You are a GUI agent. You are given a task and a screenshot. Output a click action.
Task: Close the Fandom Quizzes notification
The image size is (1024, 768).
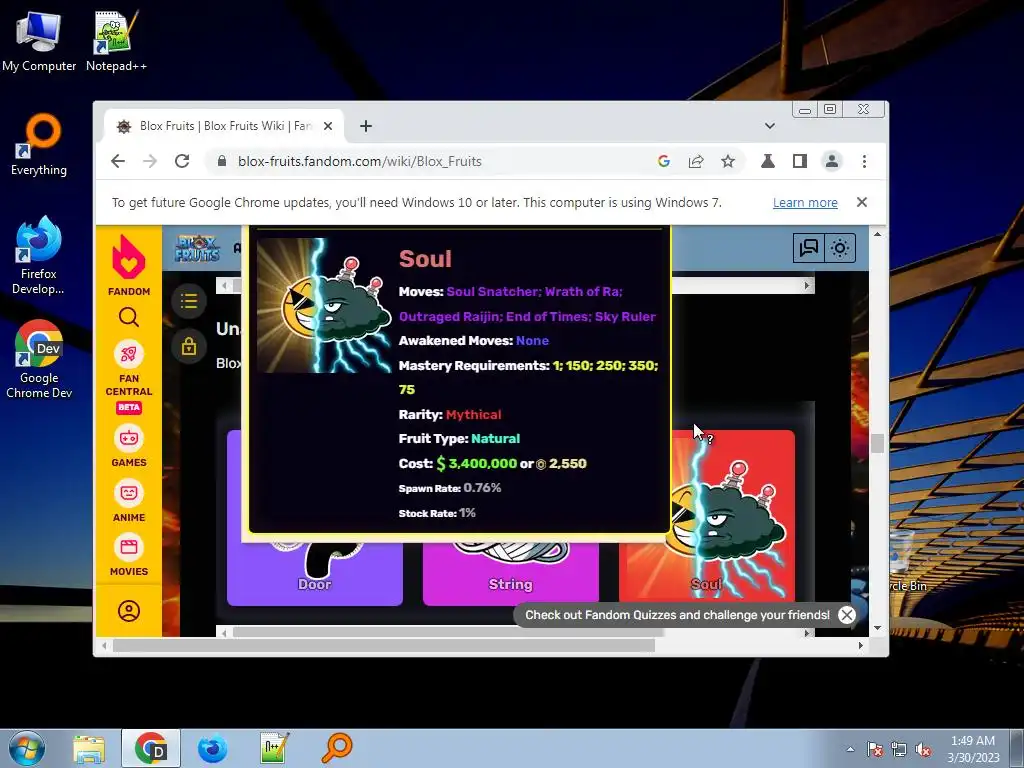pyautogui.click(x=846, y=615)
